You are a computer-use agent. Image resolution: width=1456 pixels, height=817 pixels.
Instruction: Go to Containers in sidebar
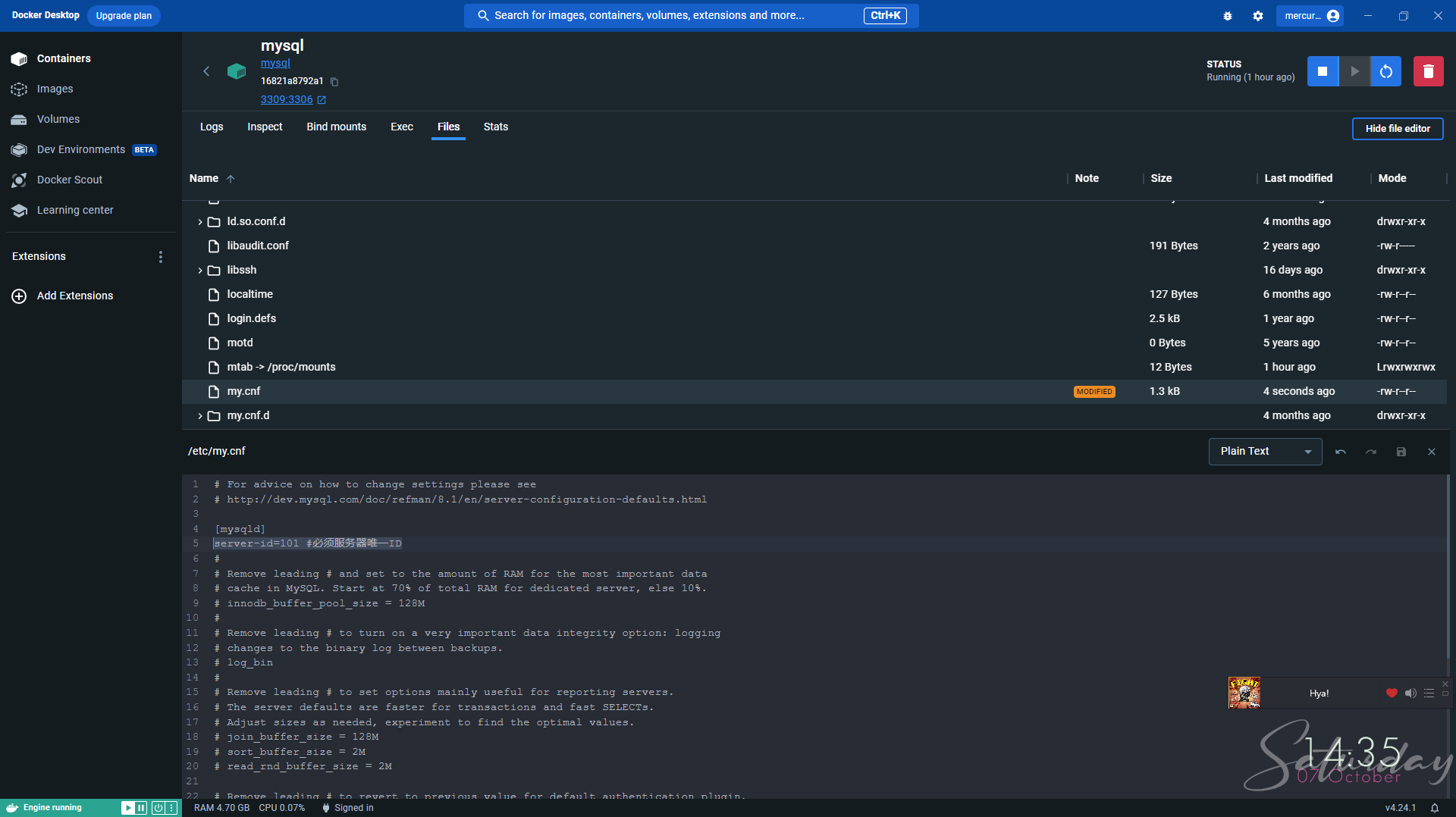click(x=91, y=59)
